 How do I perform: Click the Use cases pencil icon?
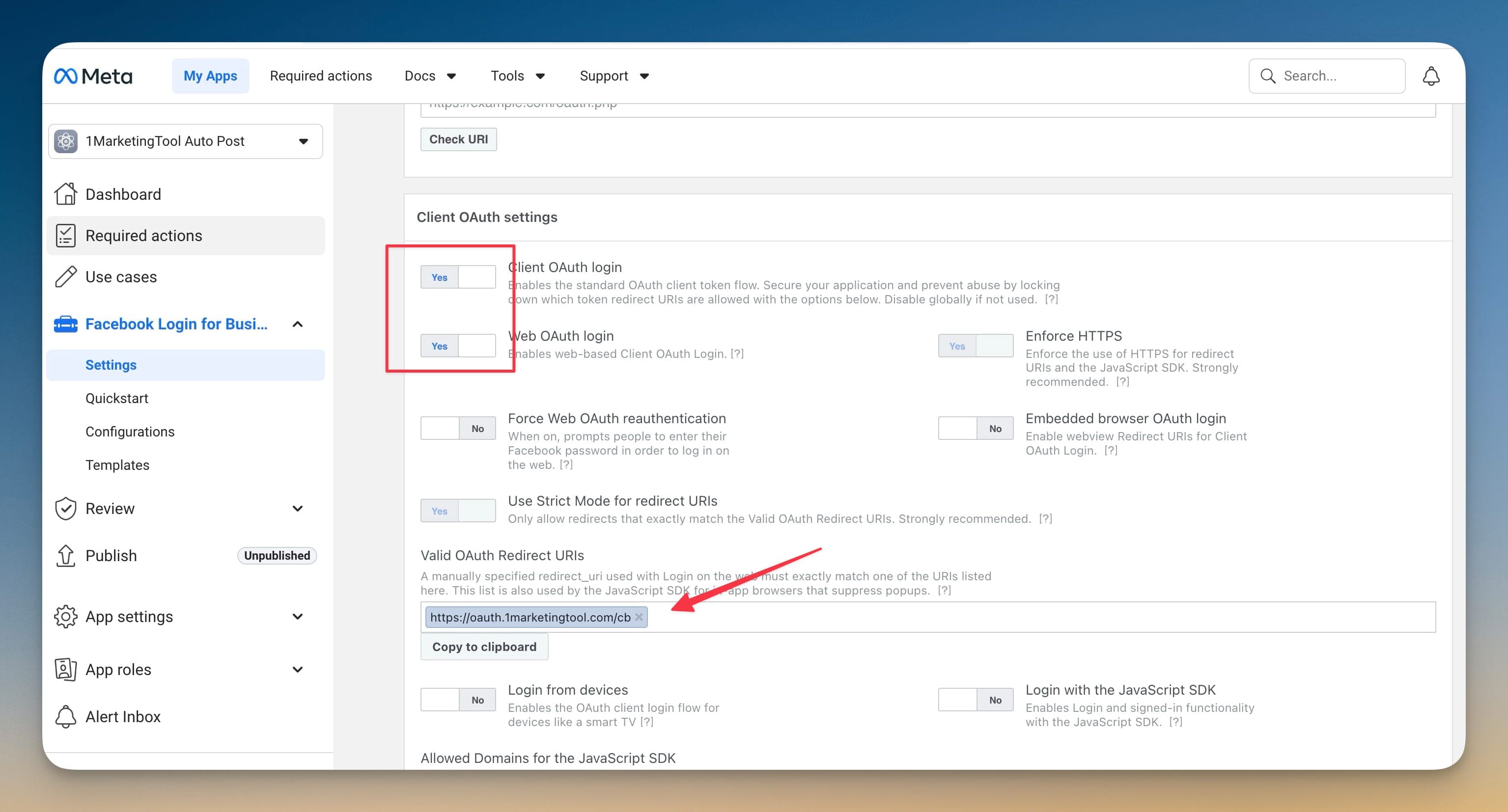tap(65, 277)
